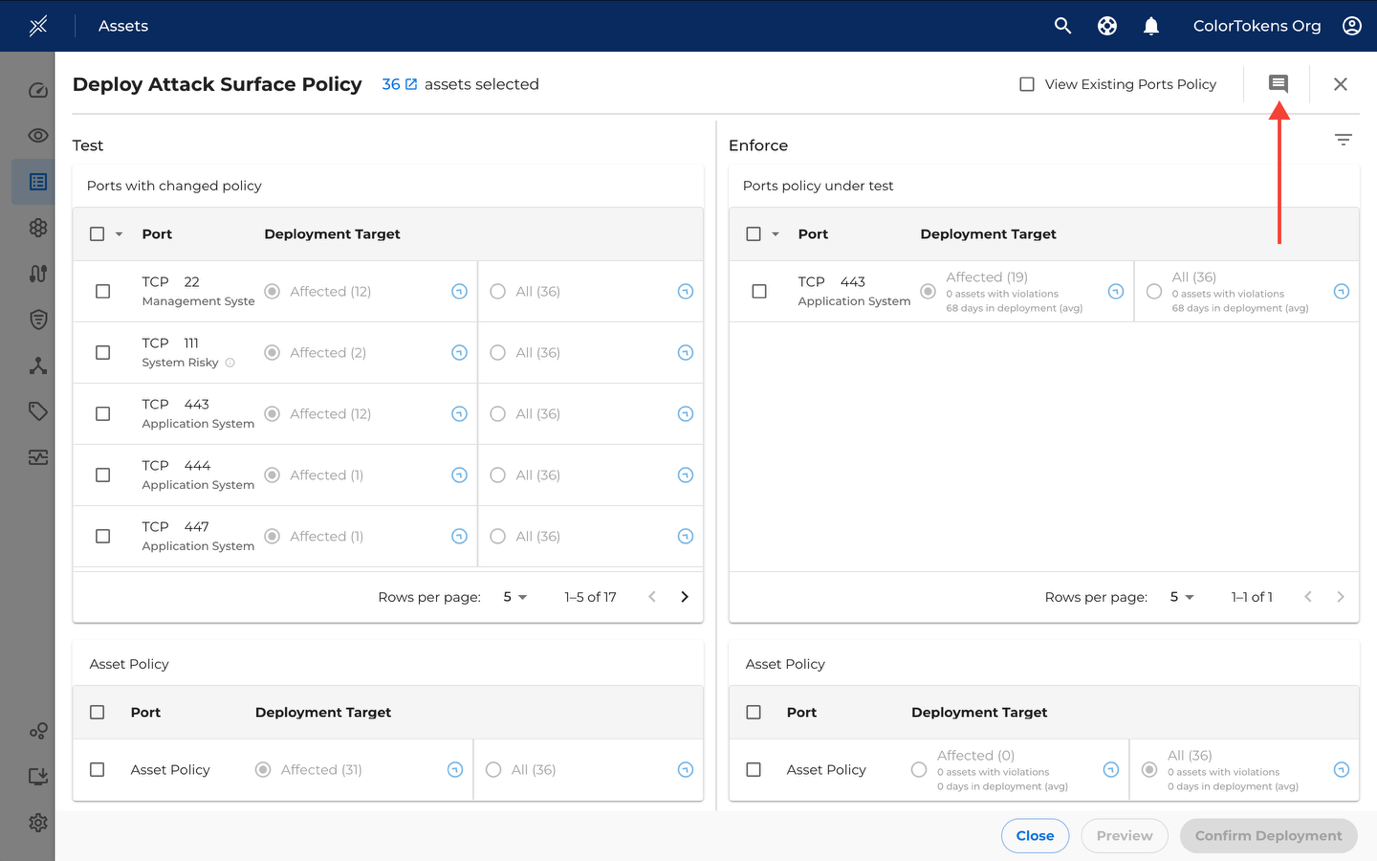Expand select-all dropdown arrow in Test table

point(119,234)
